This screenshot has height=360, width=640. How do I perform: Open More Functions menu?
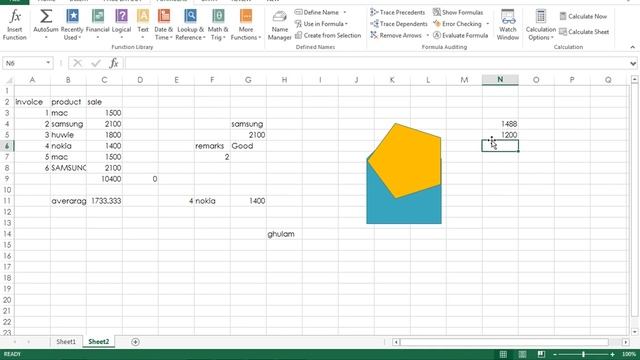tap(246, 25)
